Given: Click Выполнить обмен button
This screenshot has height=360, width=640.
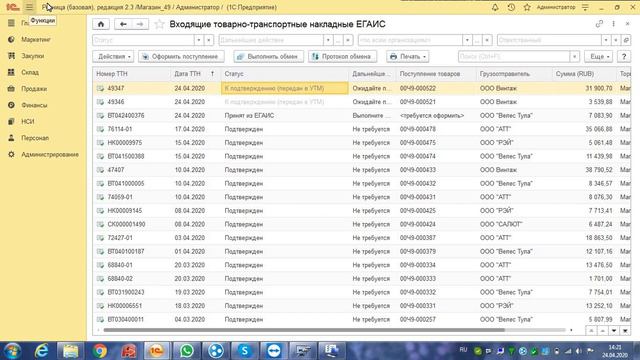Looking at the screenshot, I should (x=269, y=56).
